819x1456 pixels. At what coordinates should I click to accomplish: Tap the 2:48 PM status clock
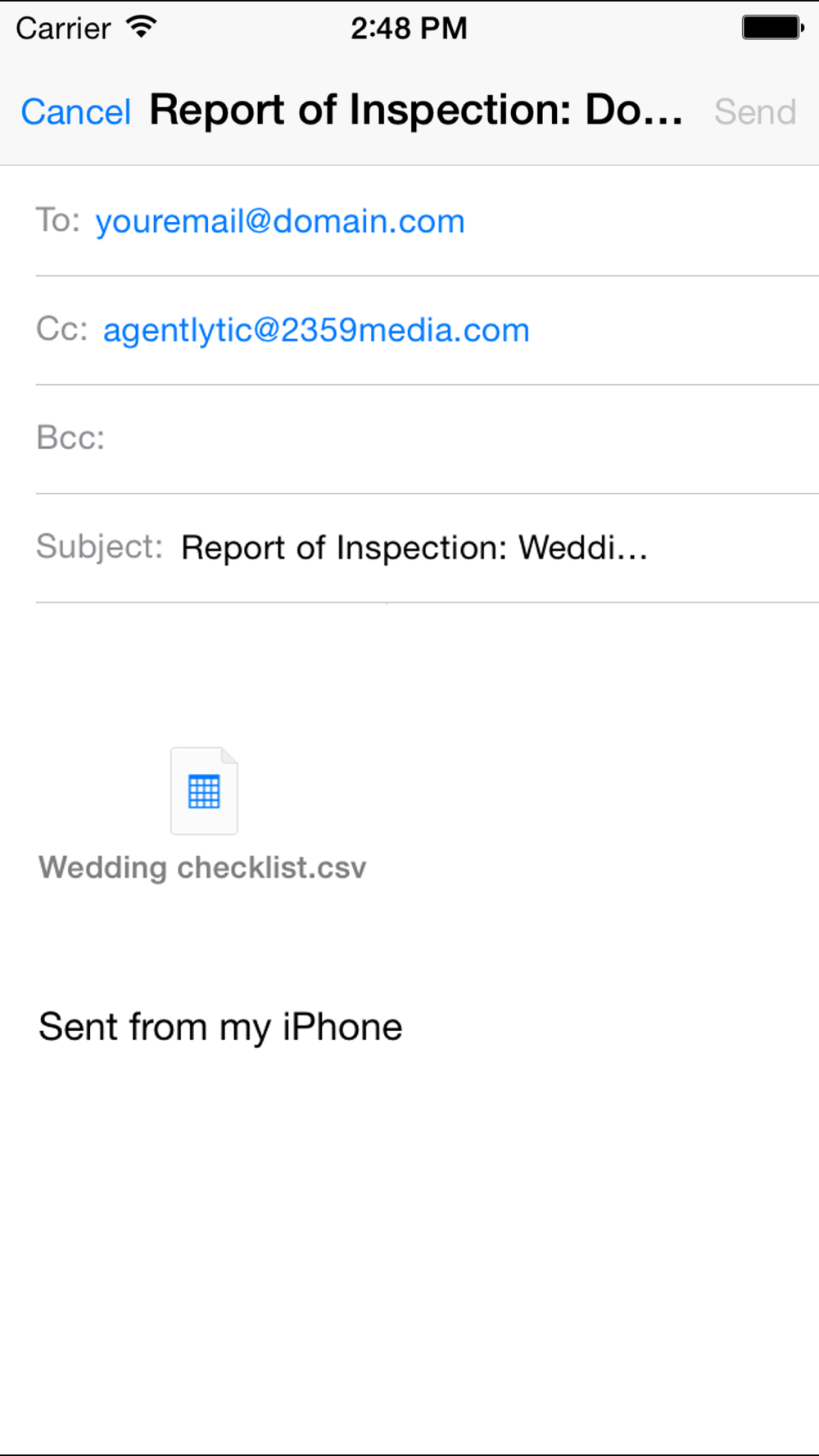409,28
